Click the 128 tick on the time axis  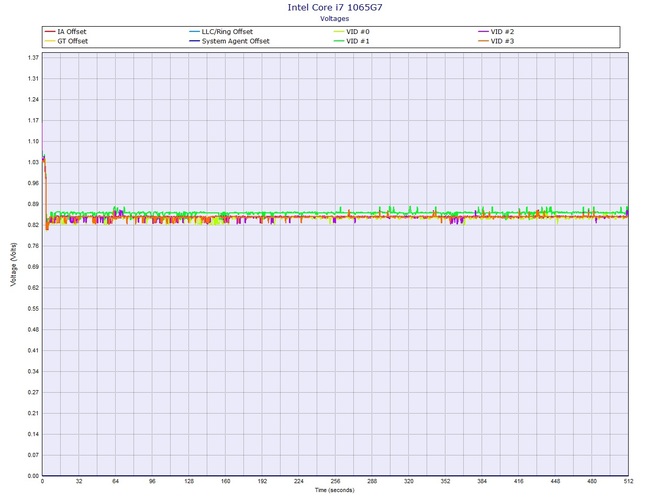tap(189, 481)
